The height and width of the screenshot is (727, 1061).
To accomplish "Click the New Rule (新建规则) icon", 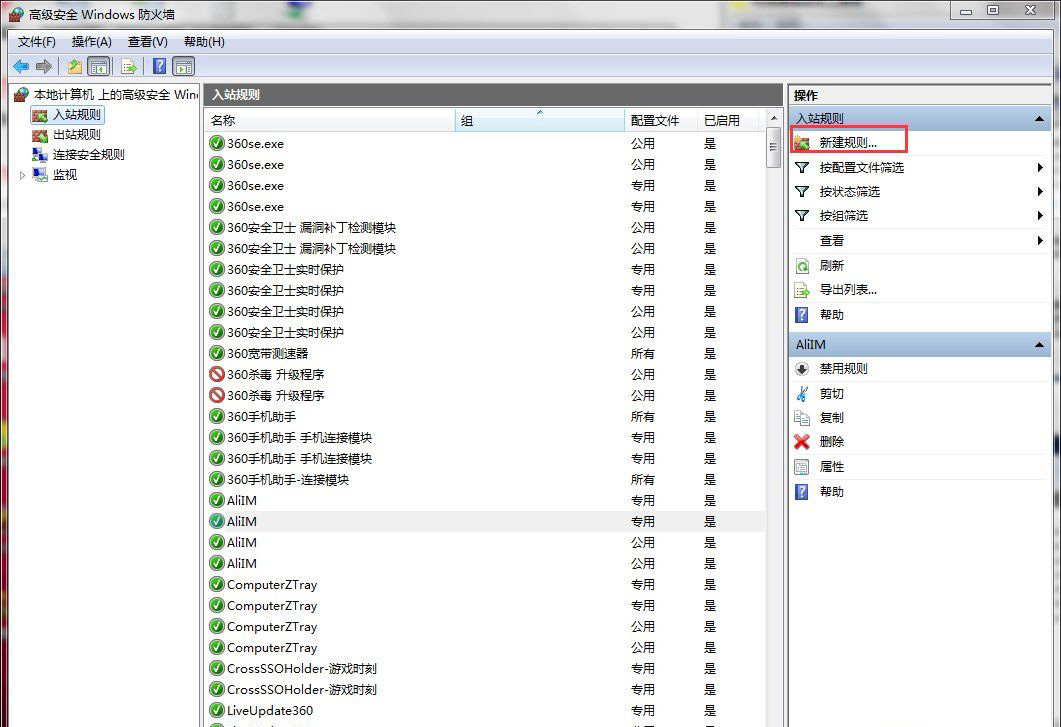I will click(x=802, y=143).
